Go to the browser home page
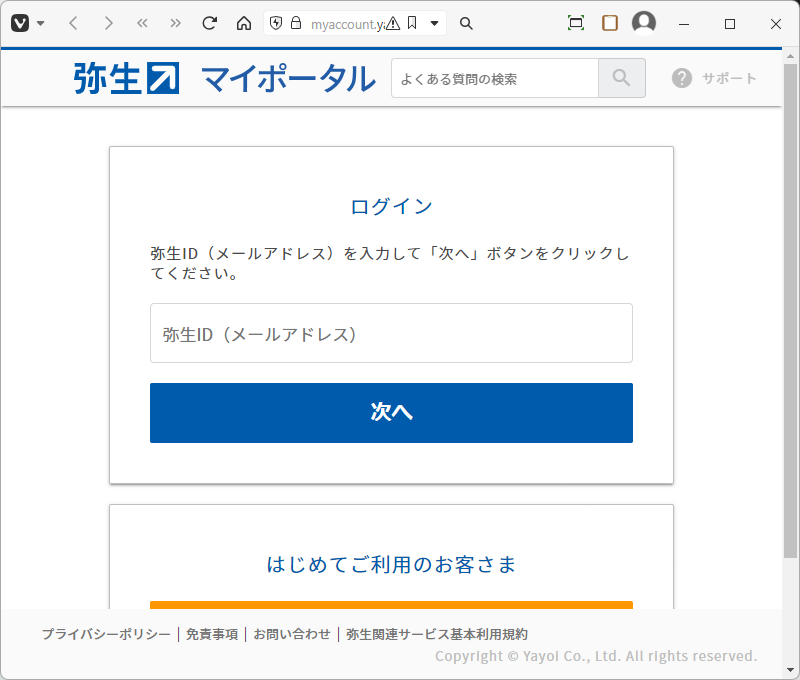 (x=243, y=23)
